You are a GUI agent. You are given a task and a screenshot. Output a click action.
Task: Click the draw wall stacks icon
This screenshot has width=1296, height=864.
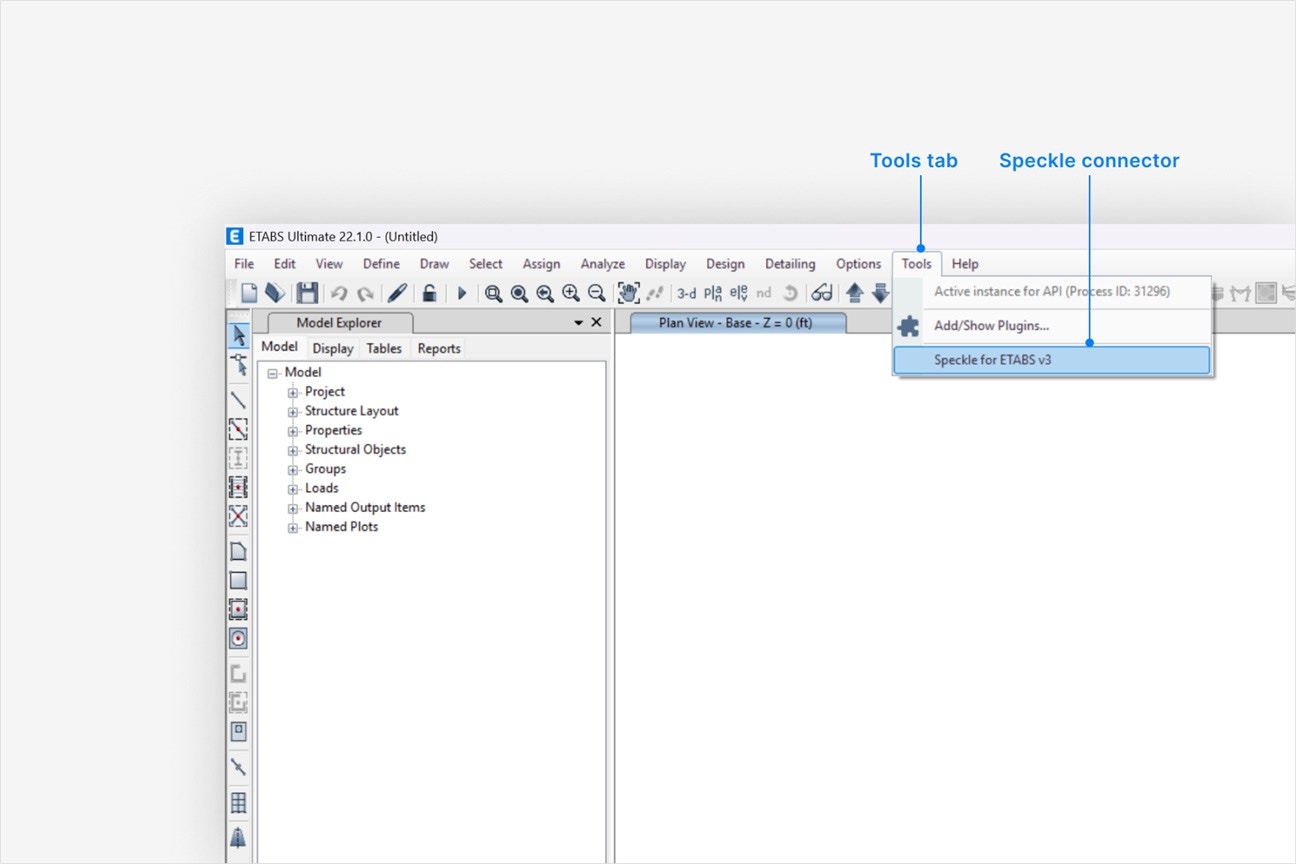238,673
